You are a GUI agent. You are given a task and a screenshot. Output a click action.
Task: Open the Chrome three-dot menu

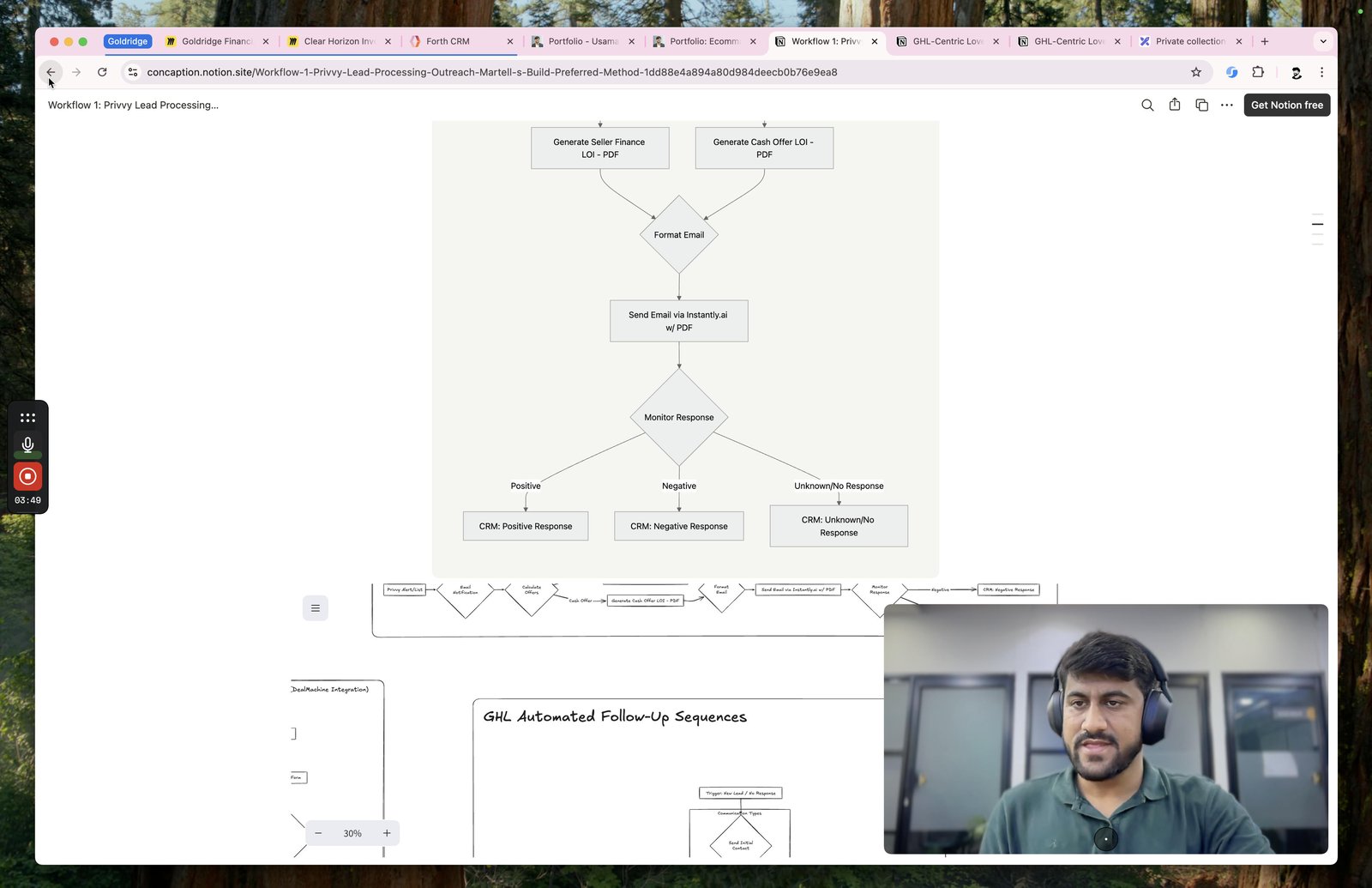[x=1321, y=72]
